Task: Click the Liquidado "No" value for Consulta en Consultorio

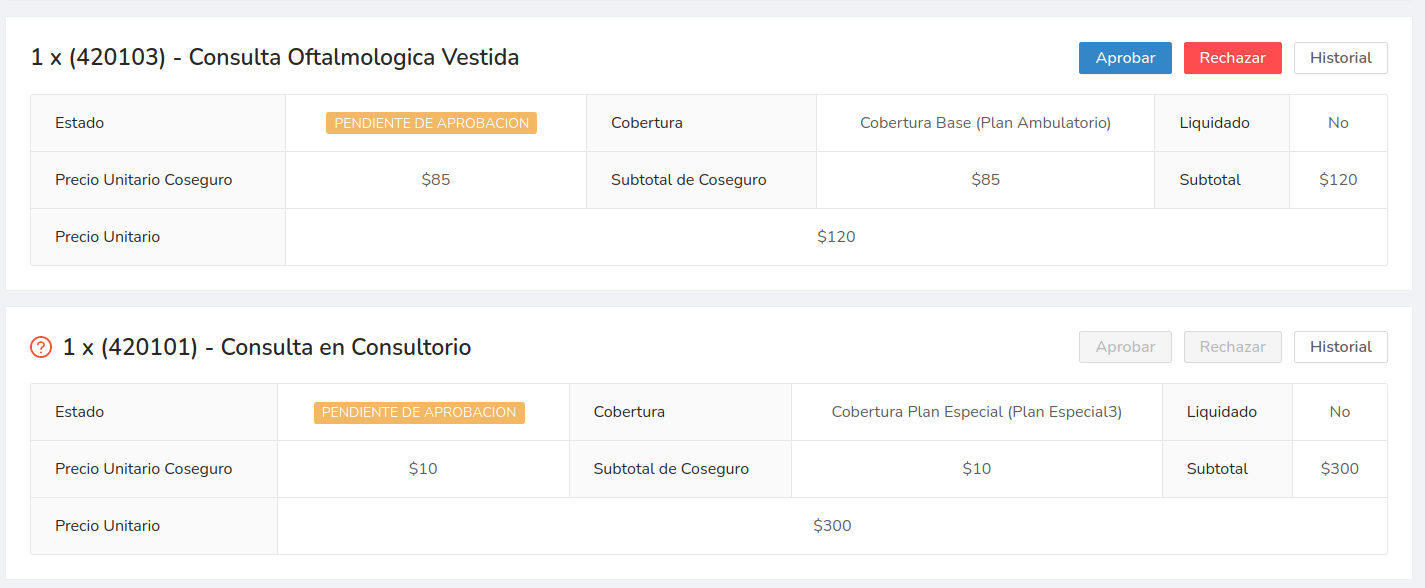Action: [1339, 412]
